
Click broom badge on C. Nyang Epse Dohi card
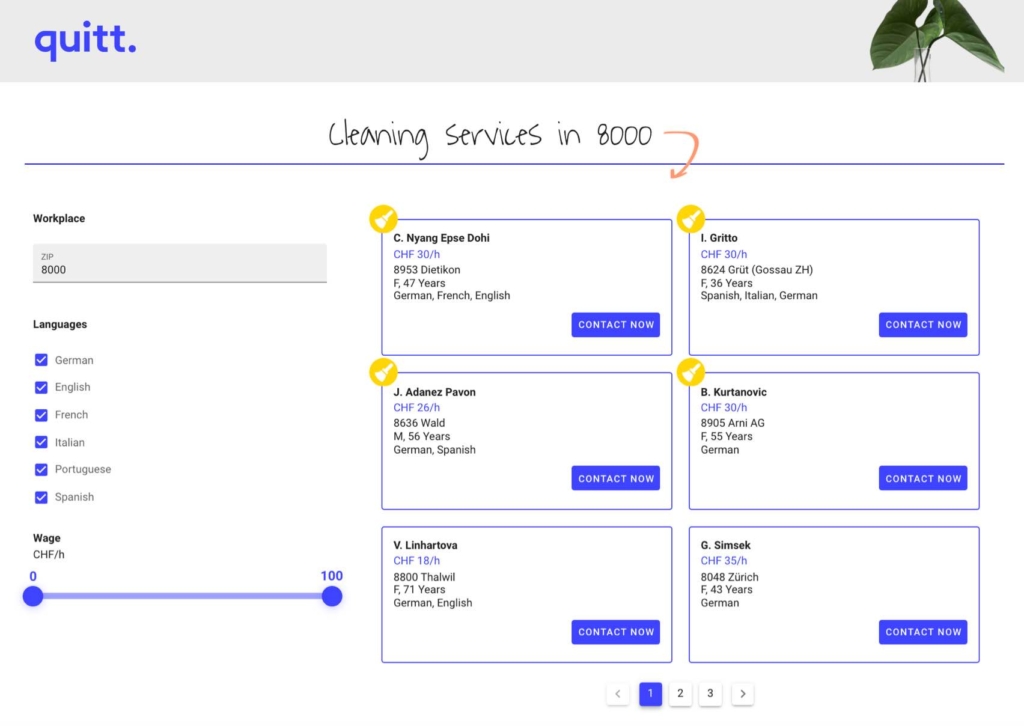coord(383,219)
